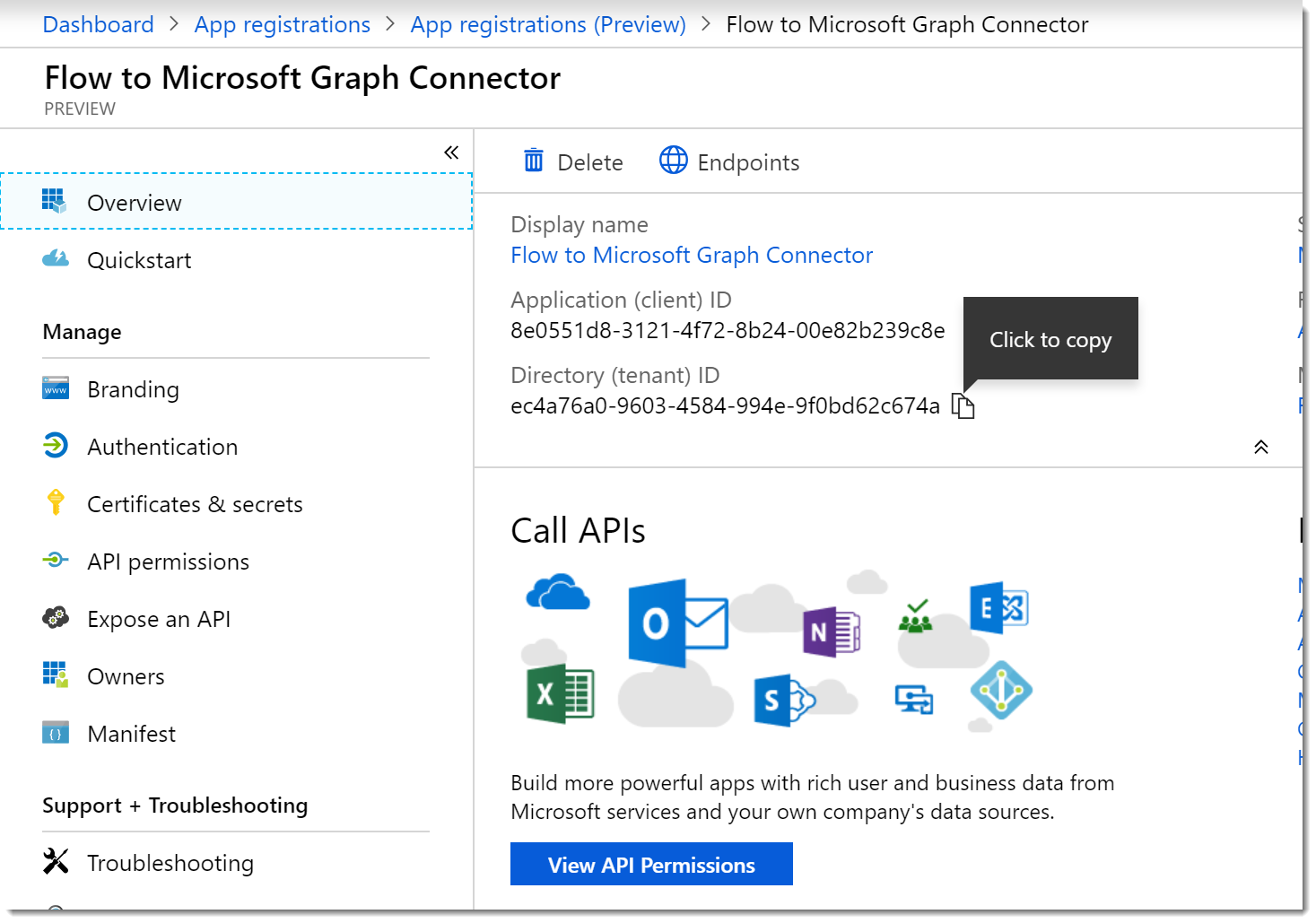This screenshot has height=923, width=1316.
Task: Click the Endpoints globe icon
Action: (674, 161)
